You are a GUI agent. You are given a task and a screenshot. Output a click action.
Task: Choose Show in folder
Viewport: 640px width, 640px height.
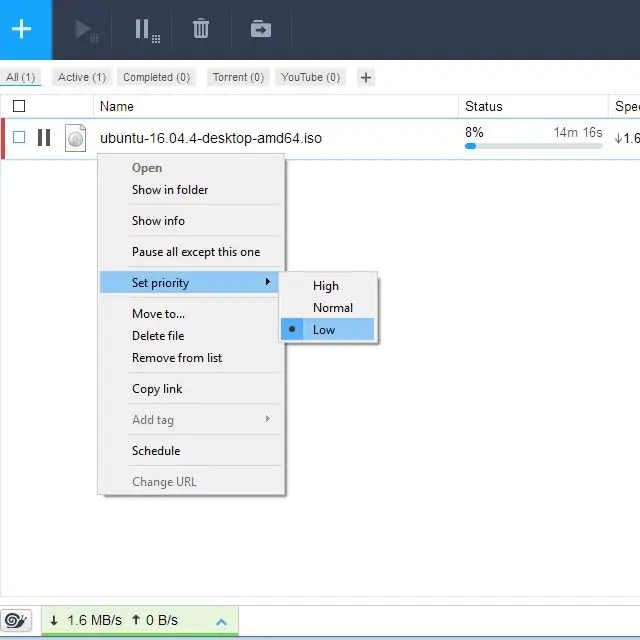[170, 190]
